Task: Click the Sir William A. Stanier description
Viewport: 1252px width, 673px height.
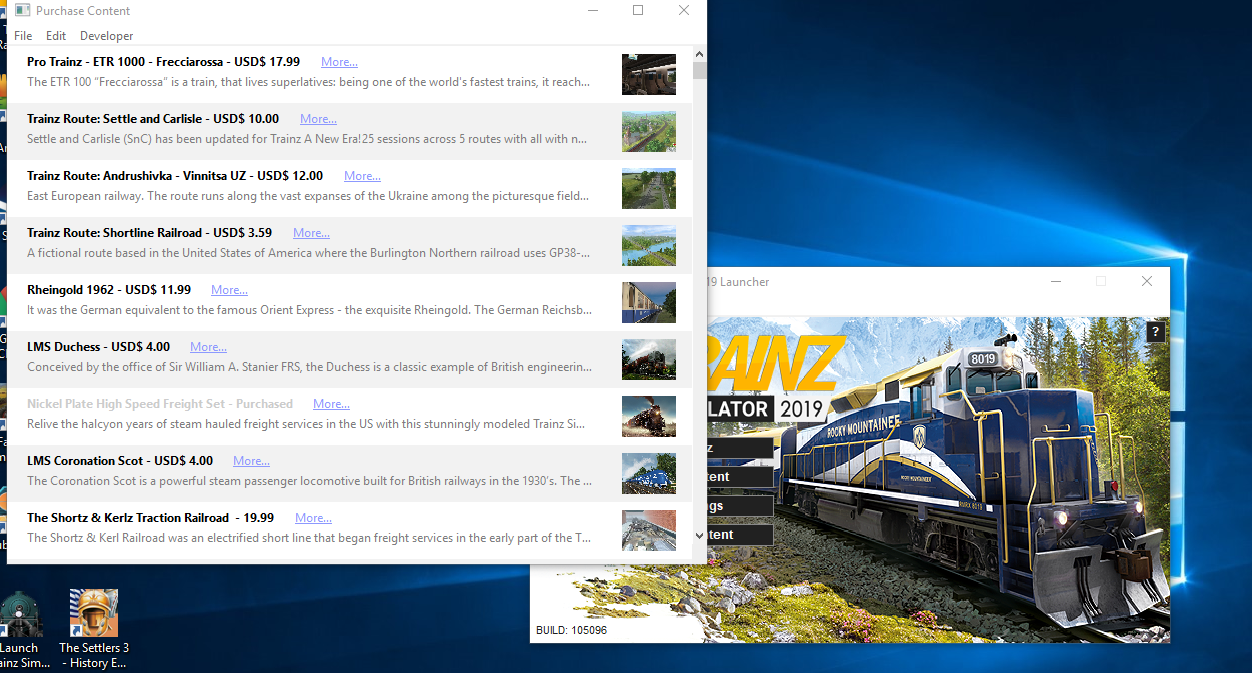Action: tap(309, 367)
